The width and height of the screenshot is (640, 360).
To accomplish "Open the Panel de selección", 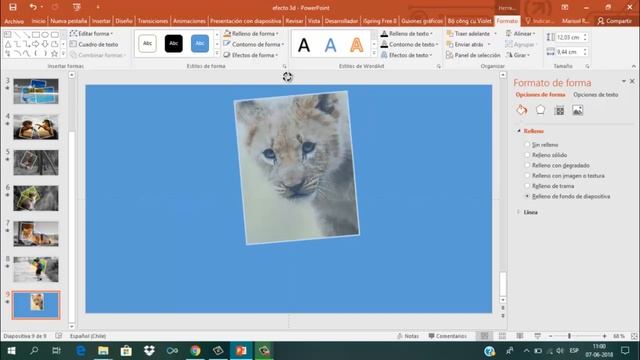I will (473, 55).
